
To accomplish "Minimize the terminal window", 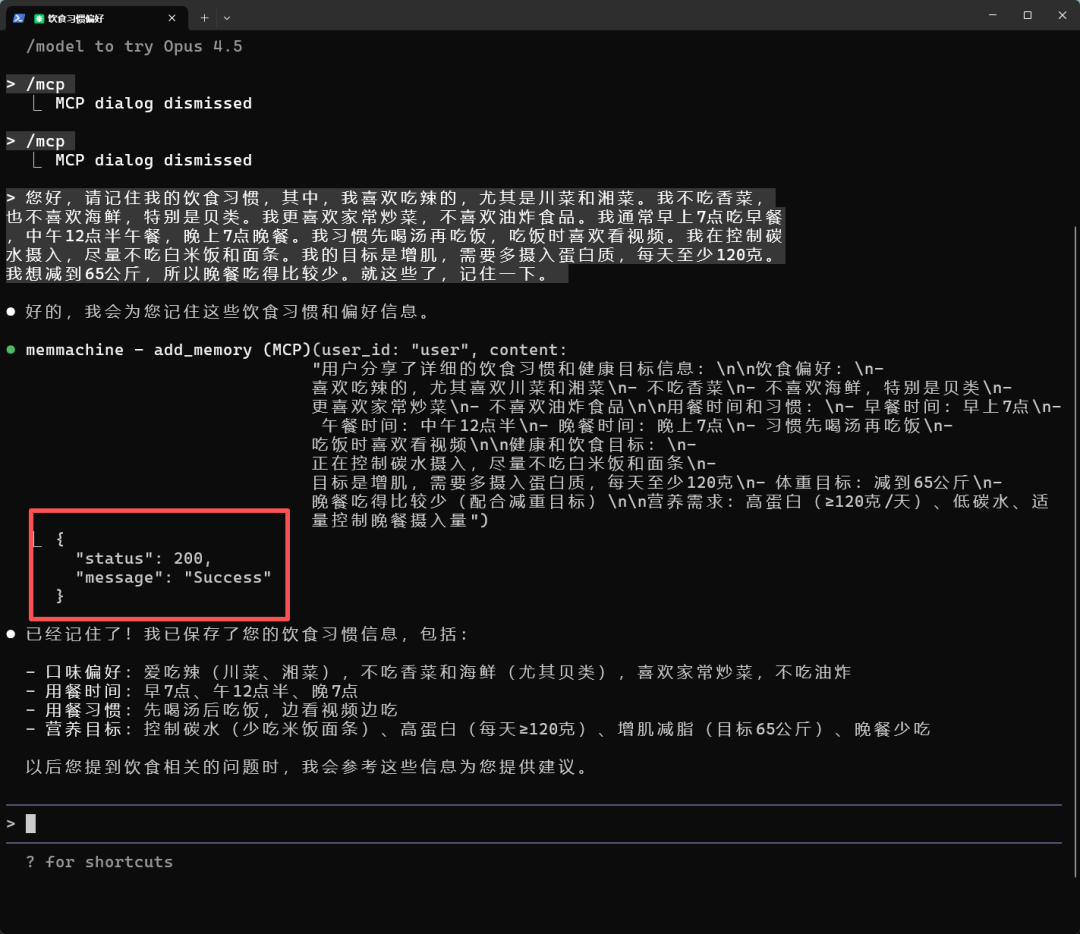I will click(993, 15).
